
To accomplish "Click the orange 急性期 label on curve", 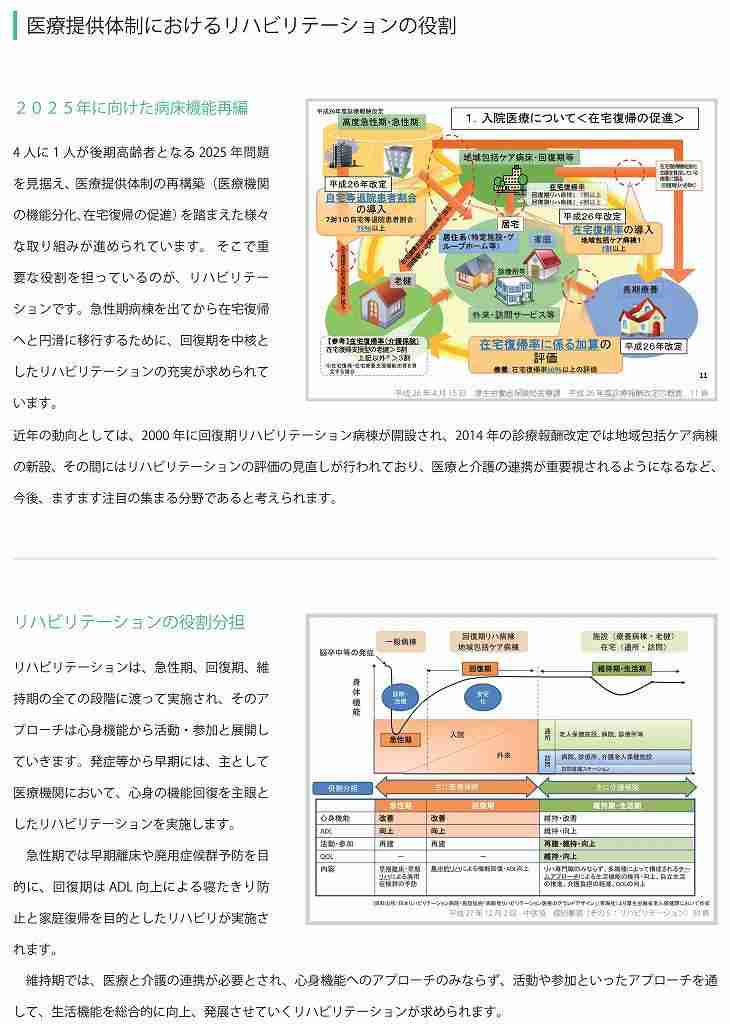I will point(400,739).
